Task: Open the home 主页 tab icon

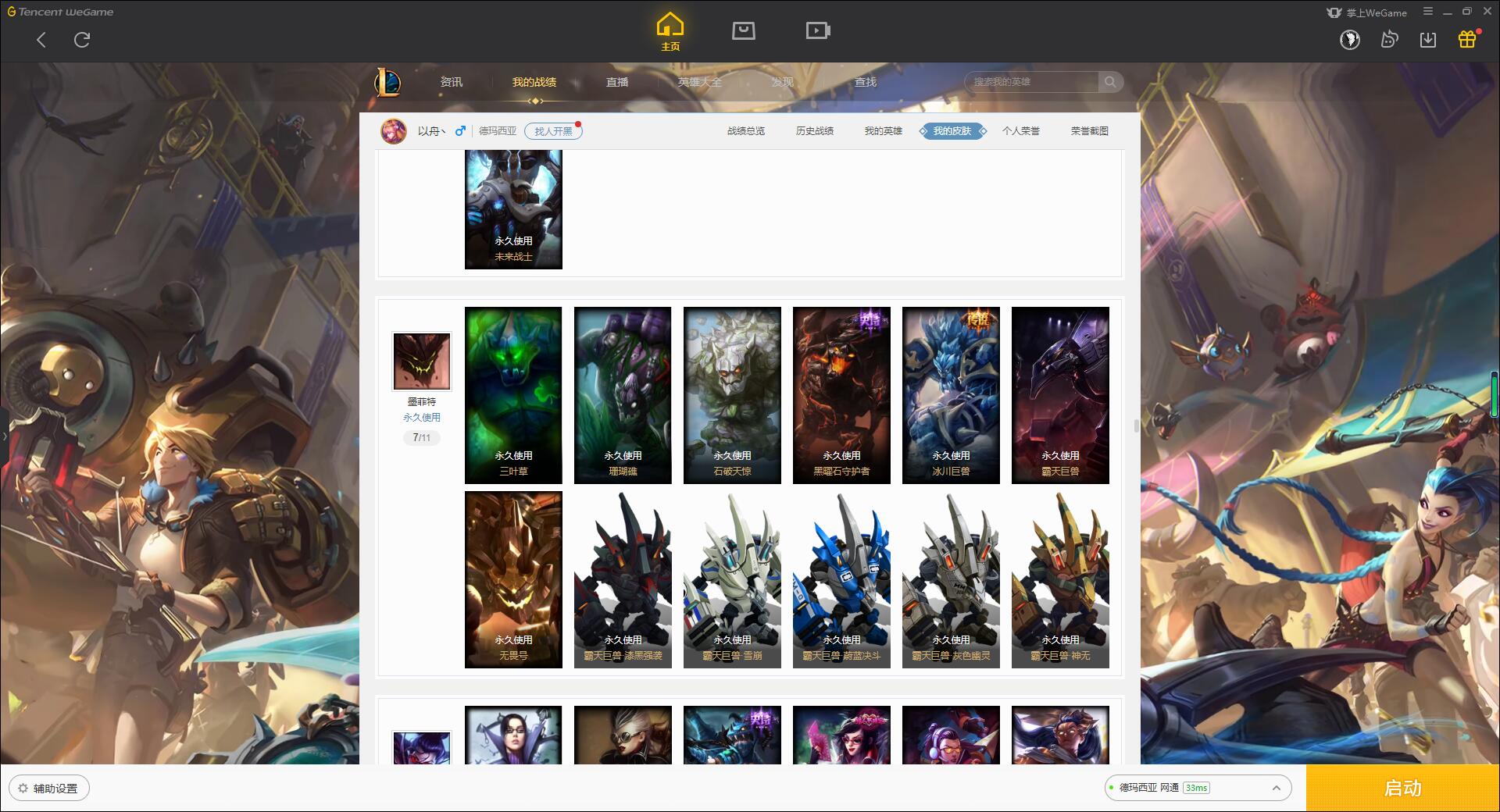Action: 670,31
